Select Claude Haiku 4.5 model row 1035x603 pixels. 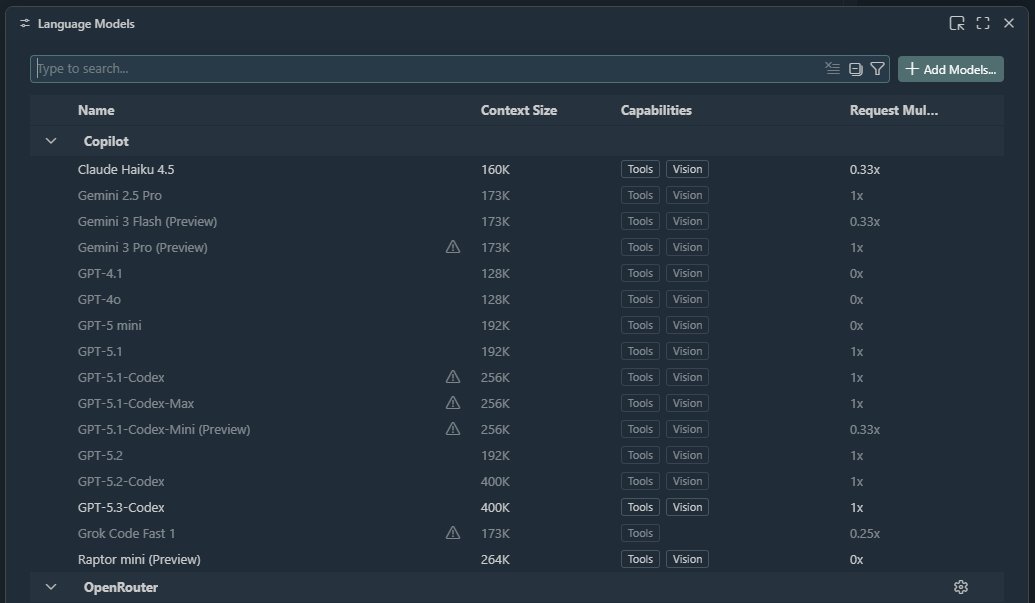[x=517, y=169]
